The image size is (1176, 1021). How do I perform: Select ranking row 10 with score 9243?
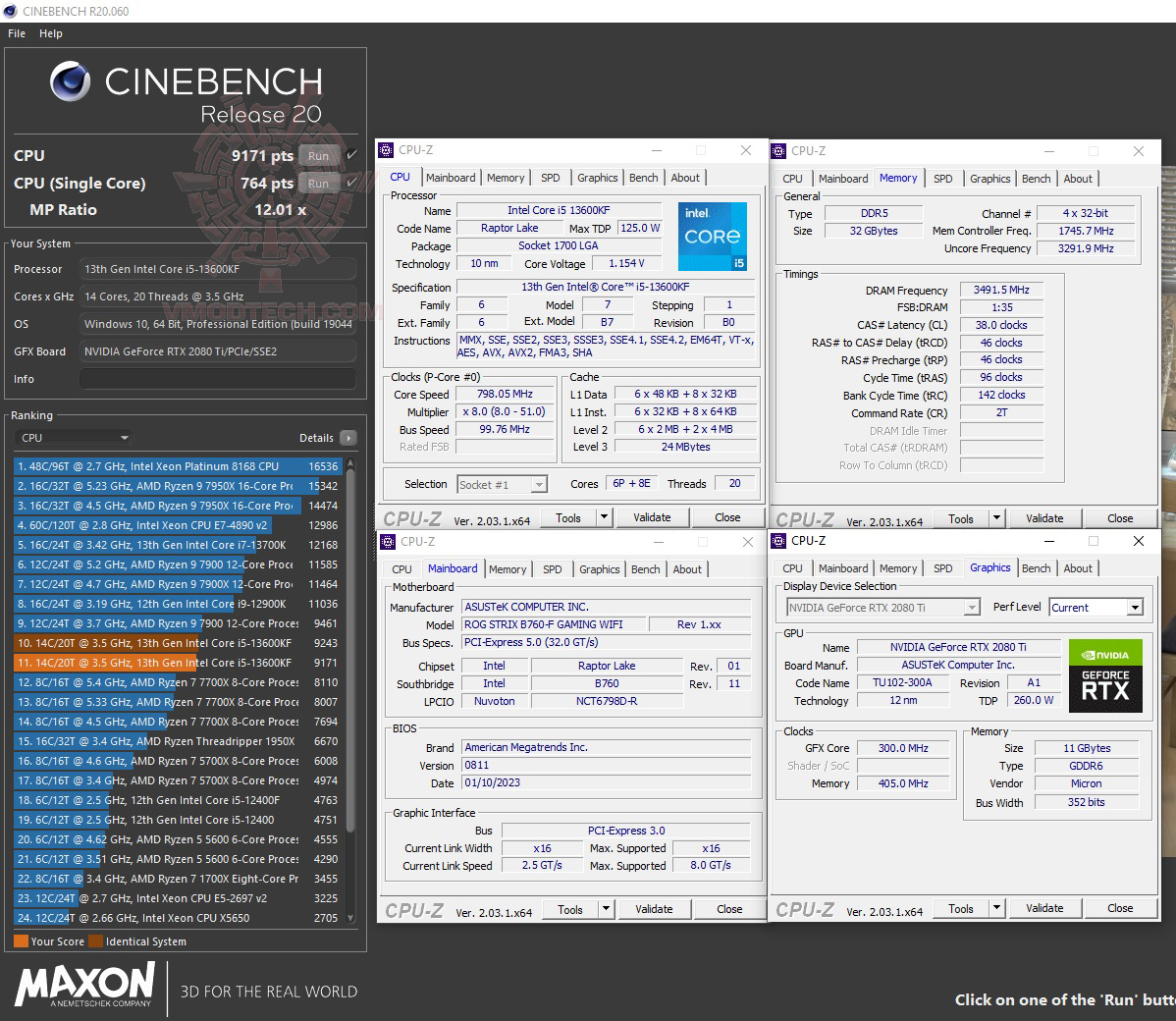[x=177, y=644]
